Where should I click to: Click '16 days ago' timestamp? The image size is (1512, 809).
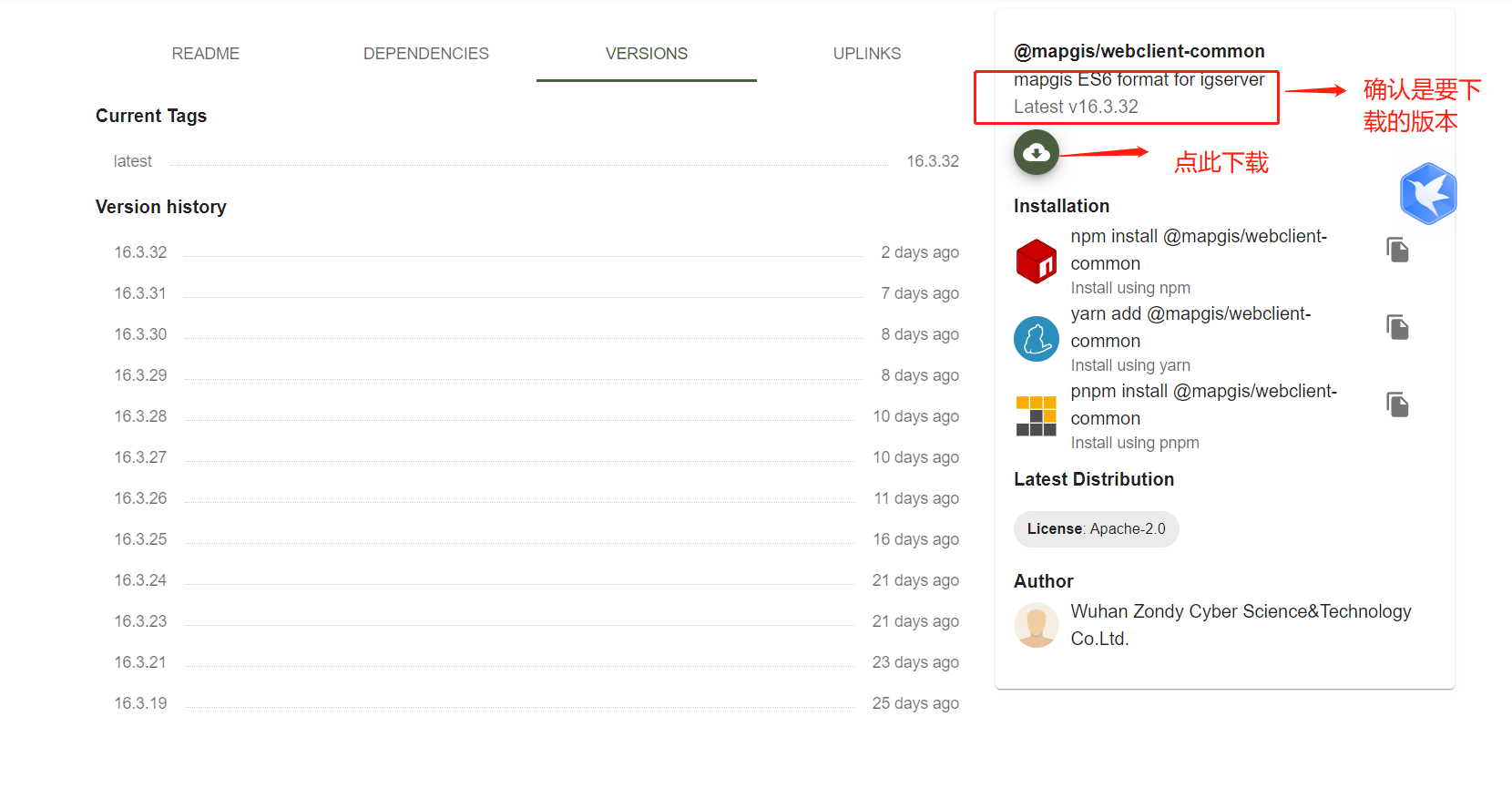(x=915, y=539)
